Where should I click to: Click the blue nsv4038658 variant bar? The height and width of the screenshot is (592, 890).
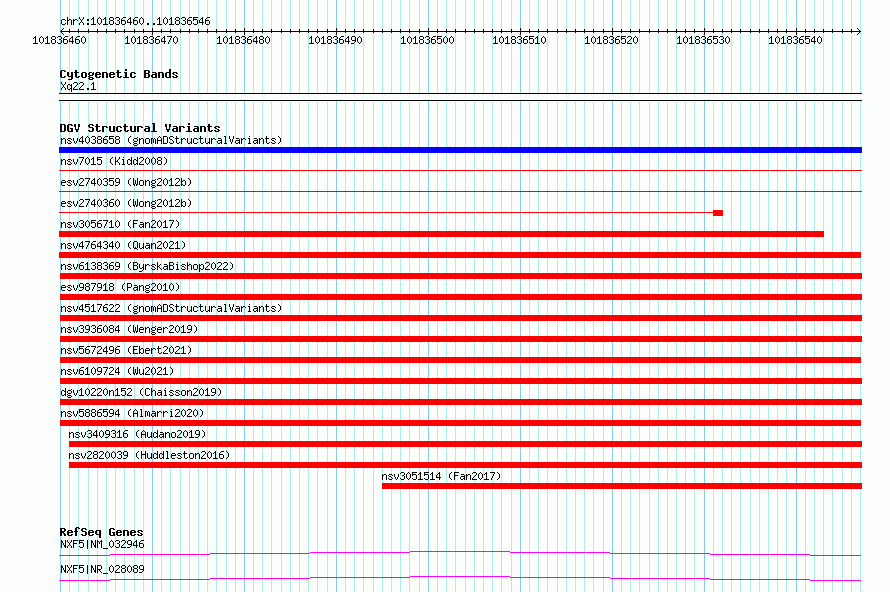tap(460, 150)
